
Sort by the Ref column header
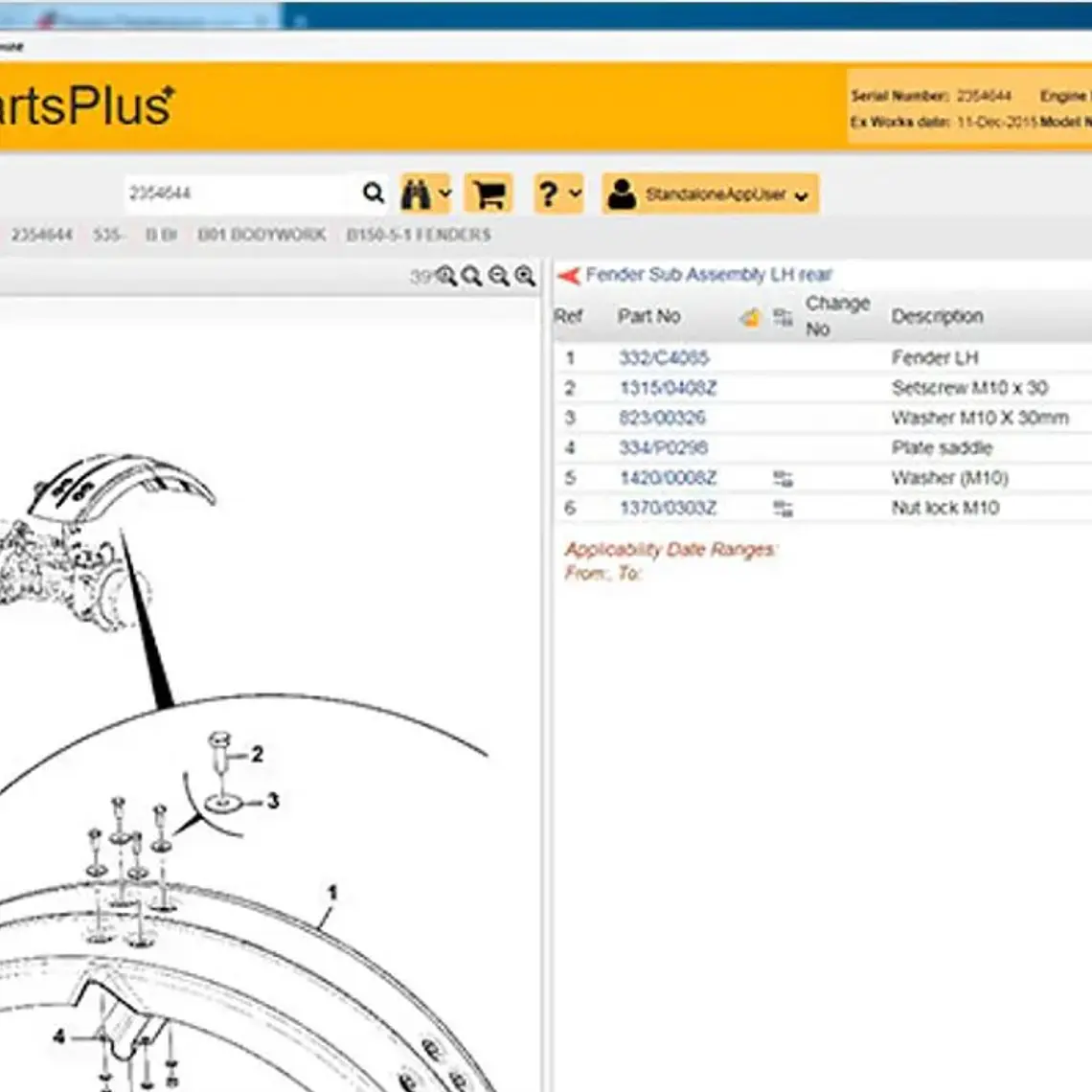(568, 316)
